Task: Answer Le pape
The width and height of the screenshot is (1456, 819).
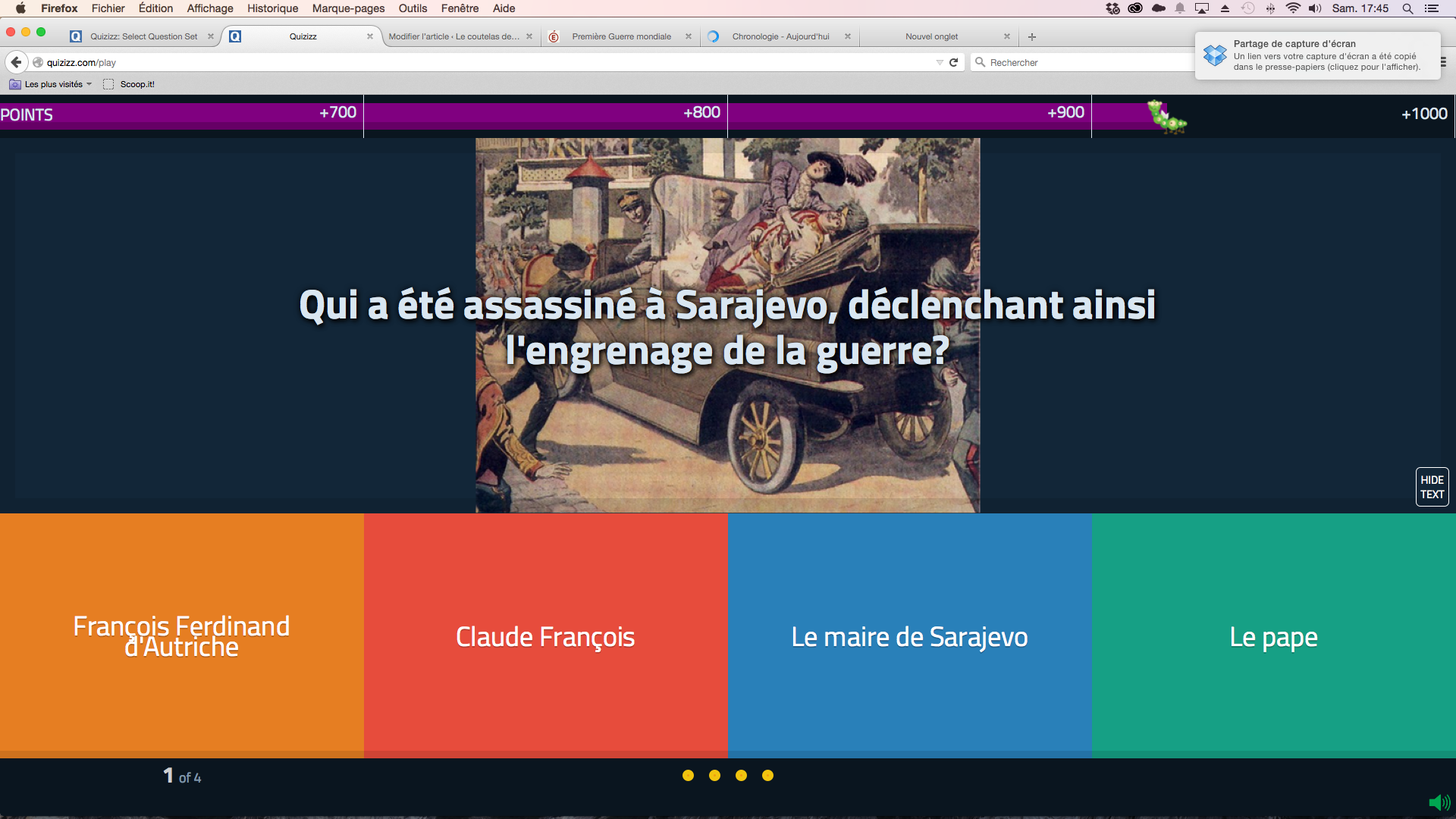Action: (1273, 635)
